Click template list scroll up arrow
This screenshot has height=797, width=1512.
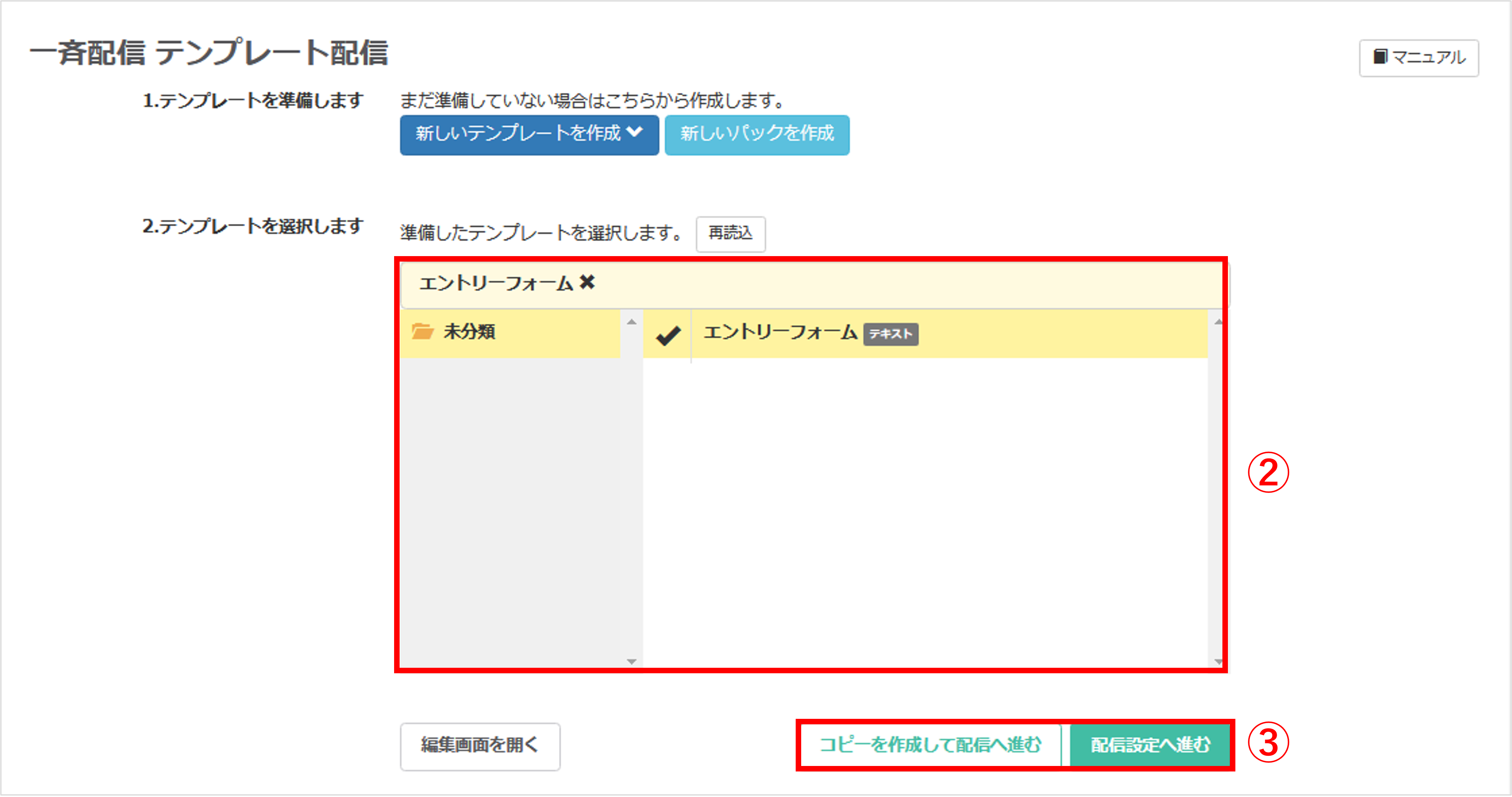pos(1218,322)
